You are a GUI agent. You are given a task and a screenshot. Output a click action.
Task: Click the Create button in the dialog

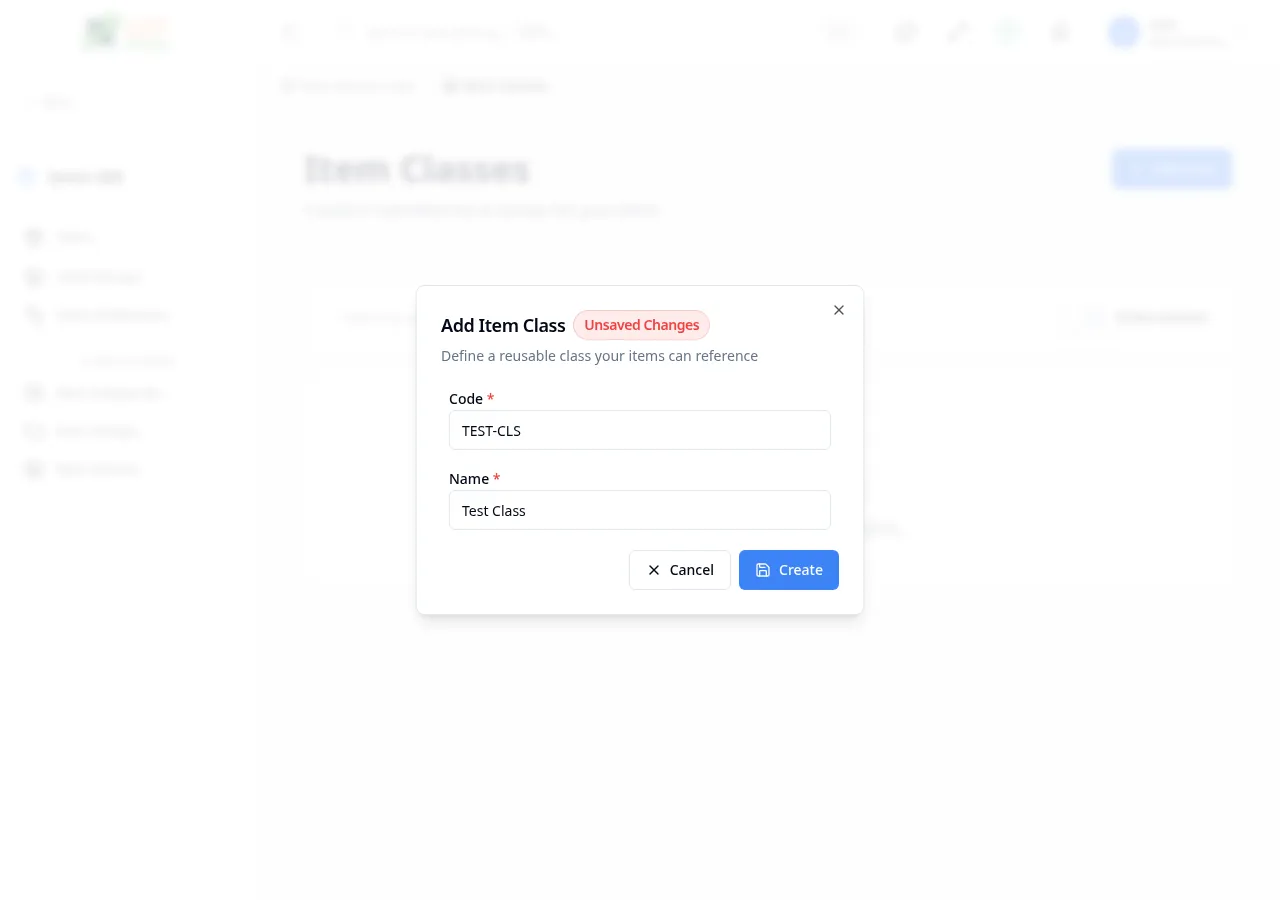[x=789, y=570]
